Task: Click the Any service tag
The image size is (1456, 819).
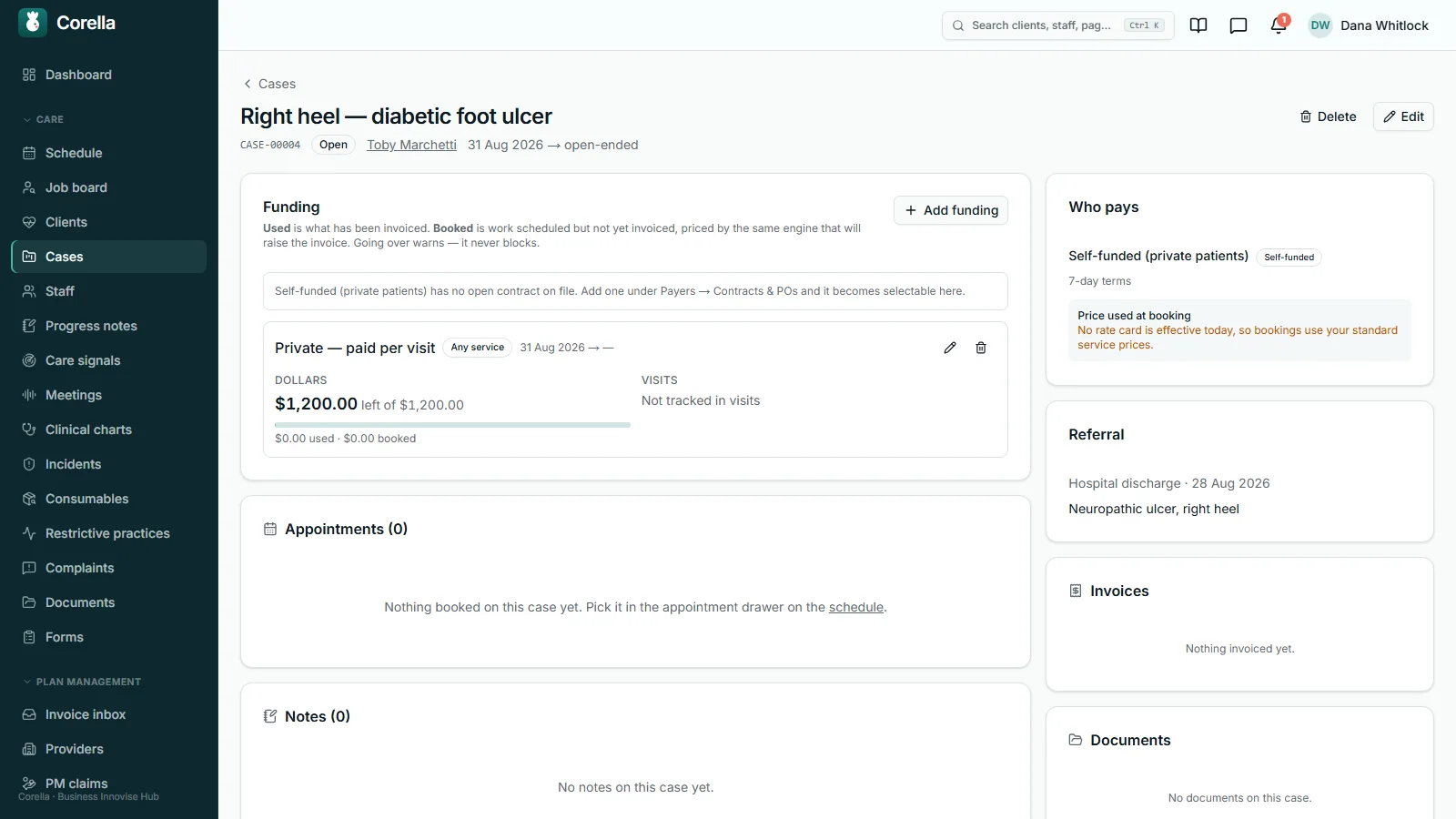Action: pos(478,348)
